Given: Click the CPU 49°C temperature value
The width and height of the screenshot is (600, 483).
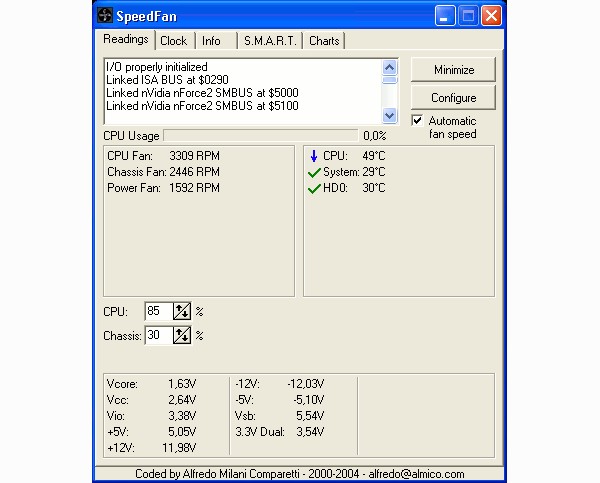Looking at the screenshot, I should click(x=374, y=156).
